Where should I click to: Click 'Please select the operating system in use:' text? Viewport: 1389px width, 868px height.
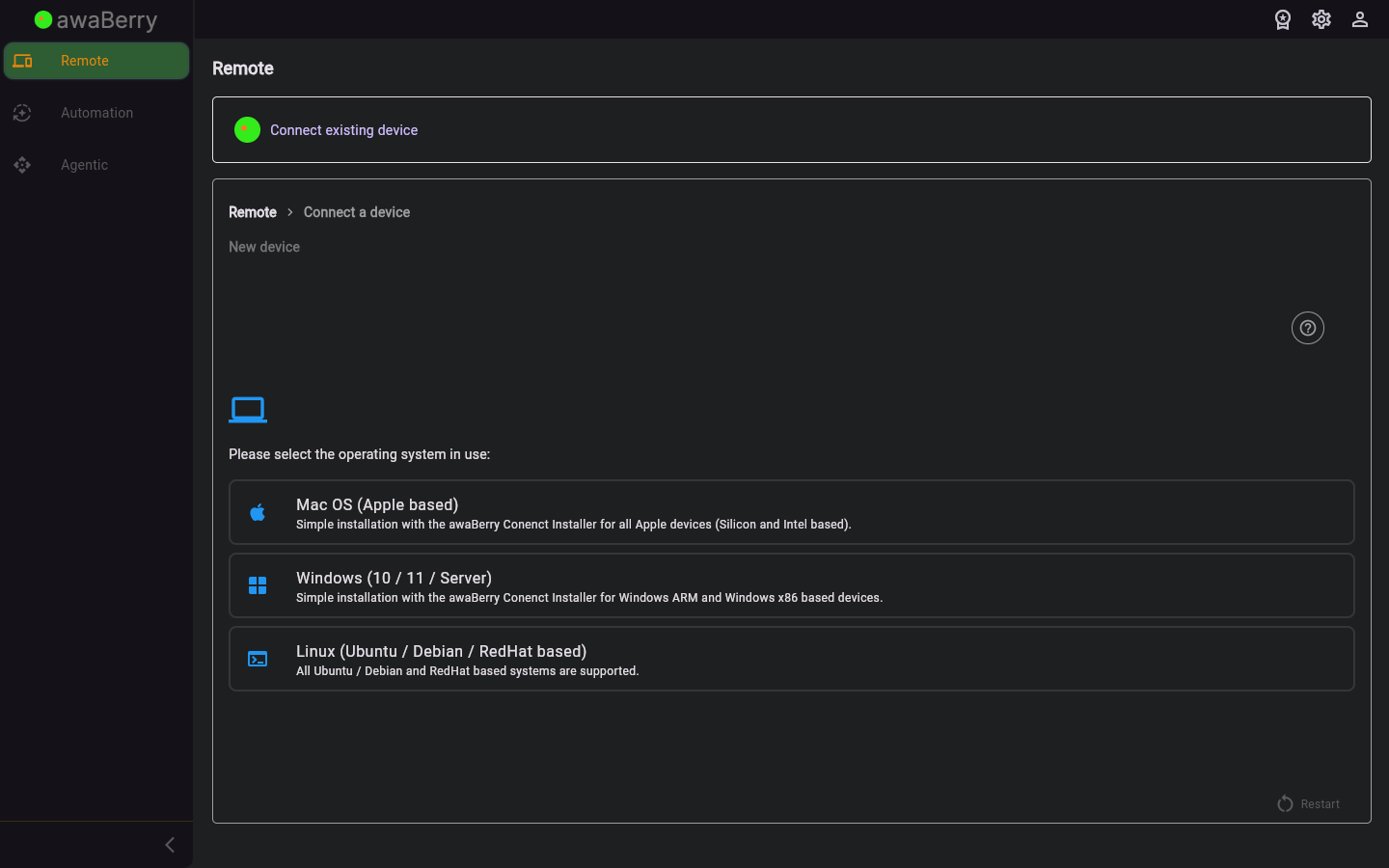(360, 454)
